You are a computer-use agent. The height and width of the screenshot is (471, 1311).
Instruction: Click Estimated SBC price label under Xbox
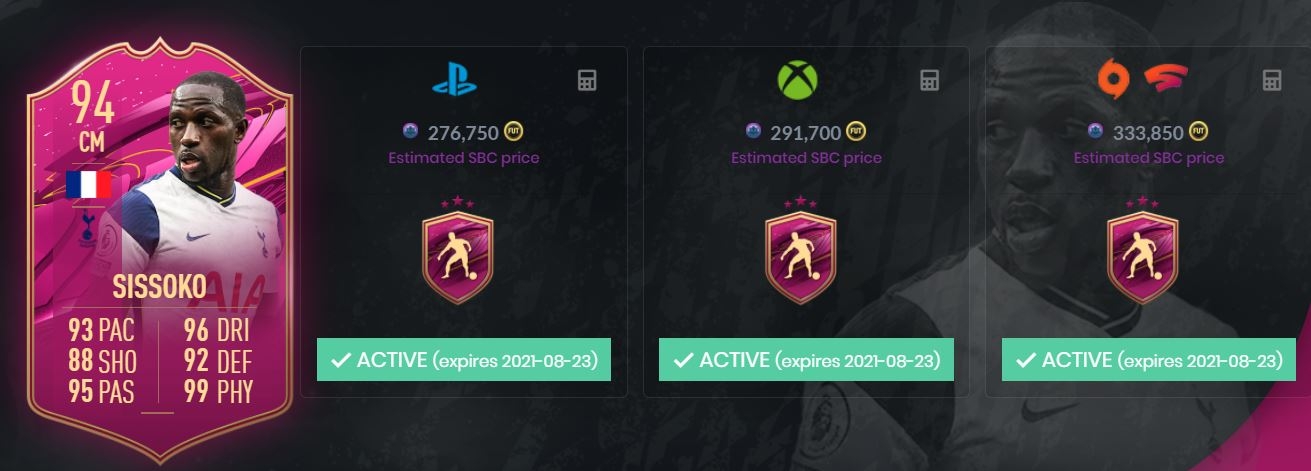click(x=806, y=158)
